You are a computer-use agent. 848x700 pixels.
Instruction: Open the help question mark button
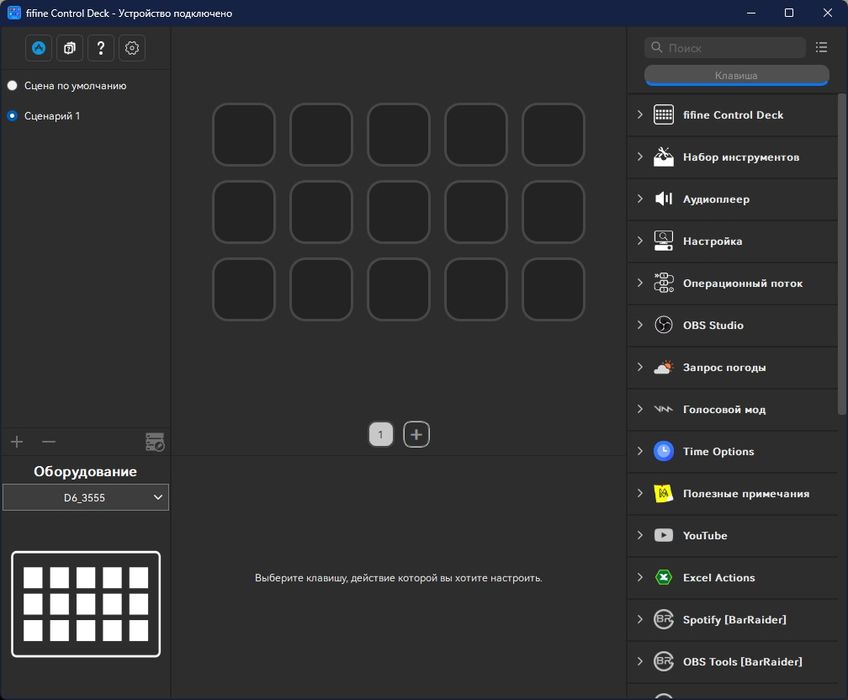tap(101, 48)
